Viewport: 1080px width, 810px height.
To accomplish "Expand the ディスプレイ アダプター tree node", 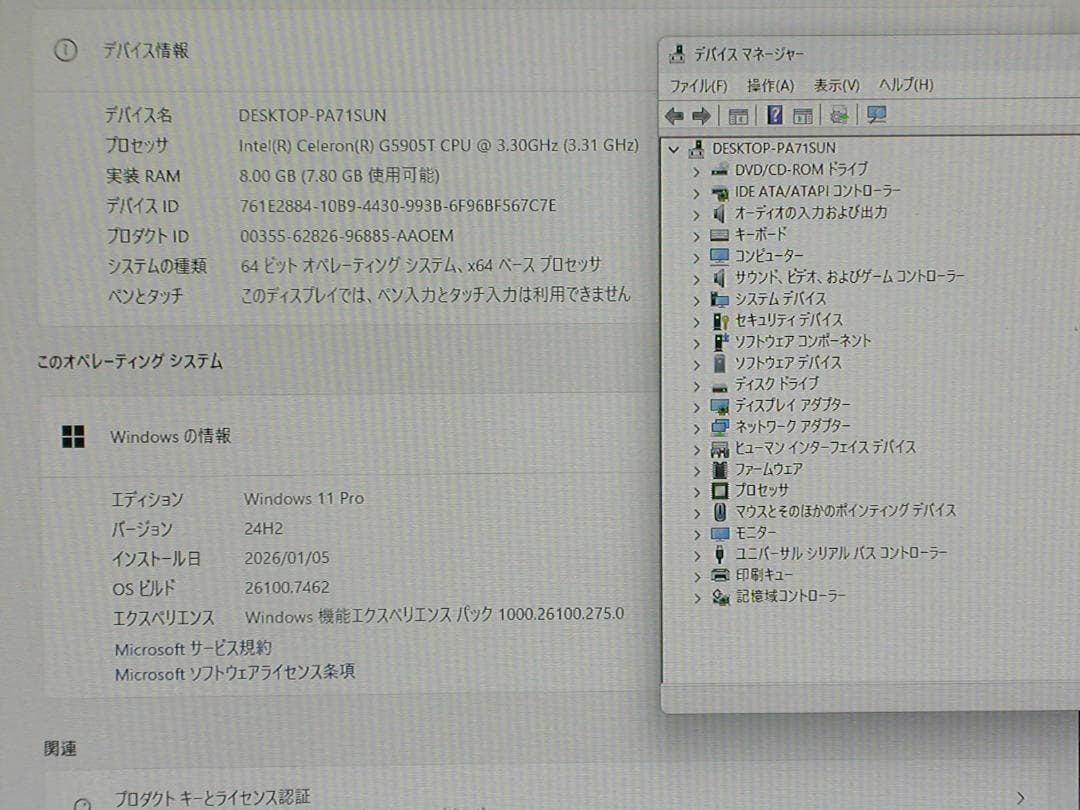I will click(697, 405).
